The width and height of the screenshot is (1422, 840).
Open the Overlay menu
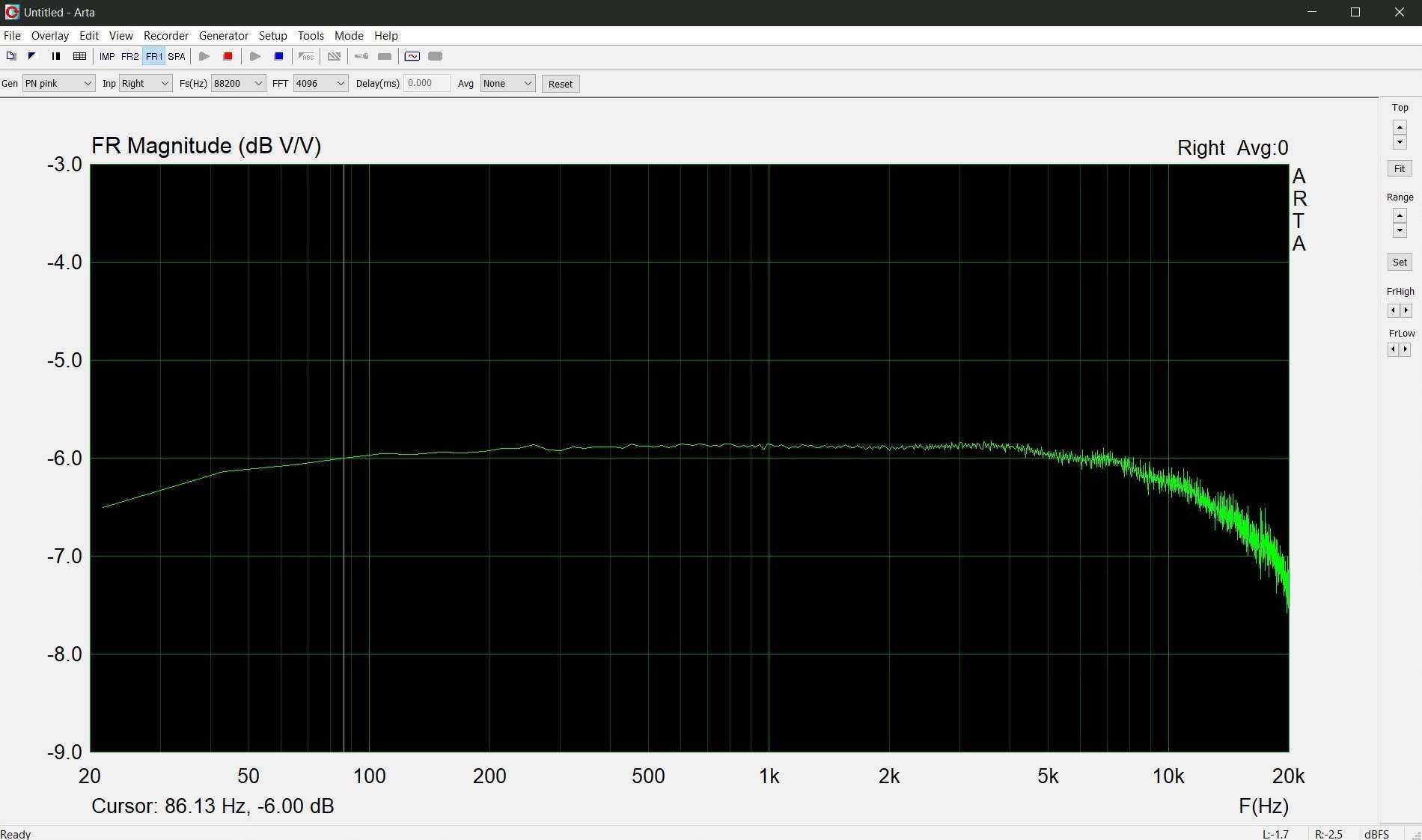pos(50,36)
